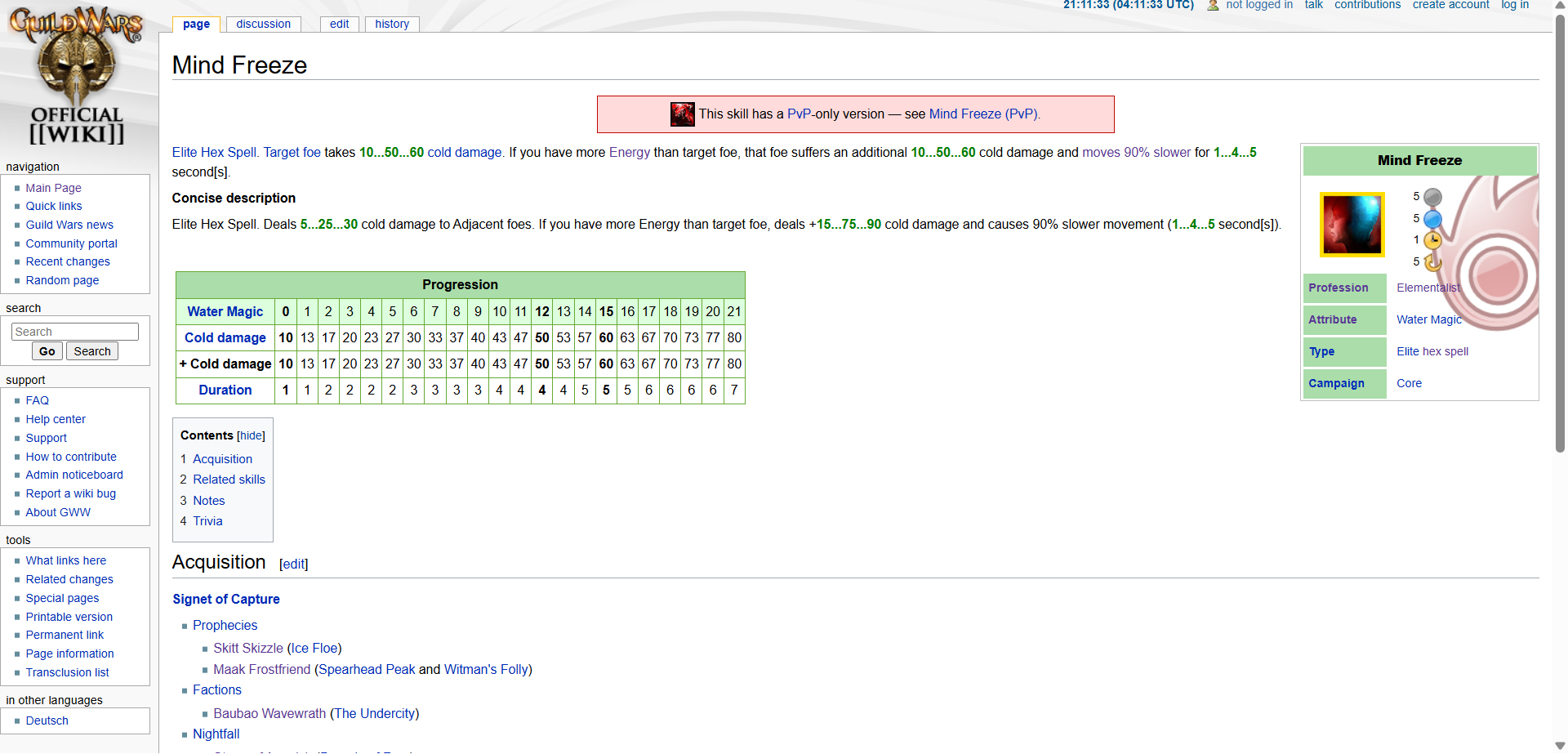Open Admin noticeboard
1568x754 pixels.
click(x=73, y=475)
